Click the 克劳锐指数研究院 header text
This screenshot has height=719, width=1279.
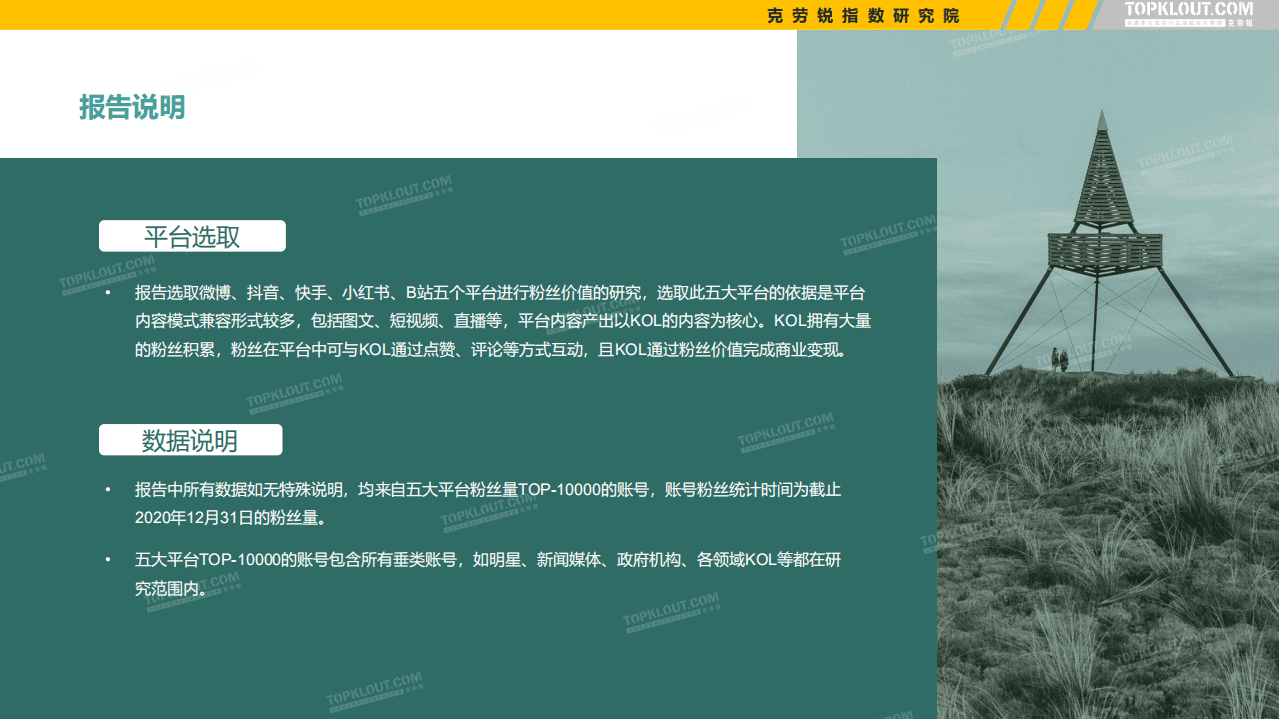(861, 15)
